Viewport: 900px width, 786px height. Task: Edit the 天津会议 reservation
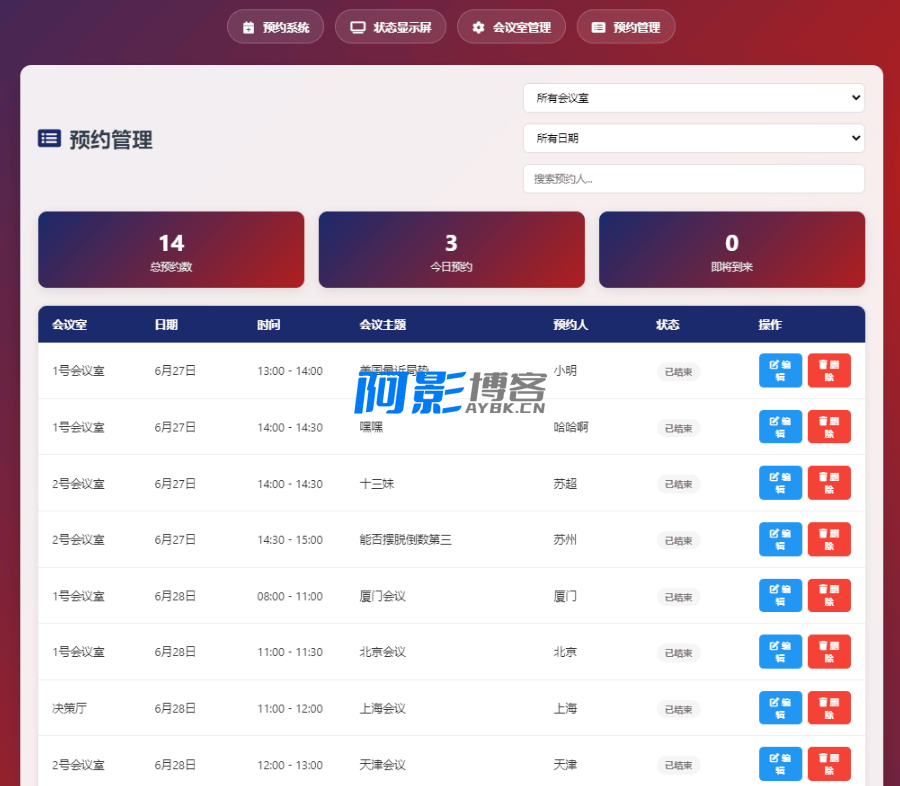point(780,764)
